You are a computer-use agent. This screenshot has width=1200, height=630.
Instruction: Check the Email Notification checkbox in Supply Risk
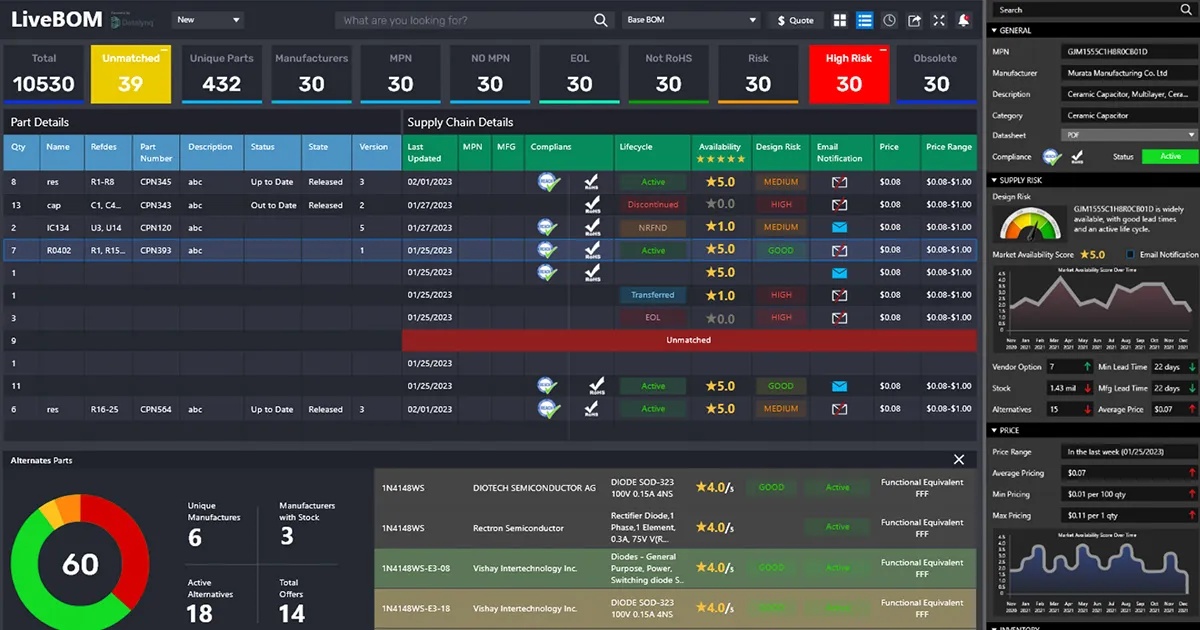(x=1131, y=255)
